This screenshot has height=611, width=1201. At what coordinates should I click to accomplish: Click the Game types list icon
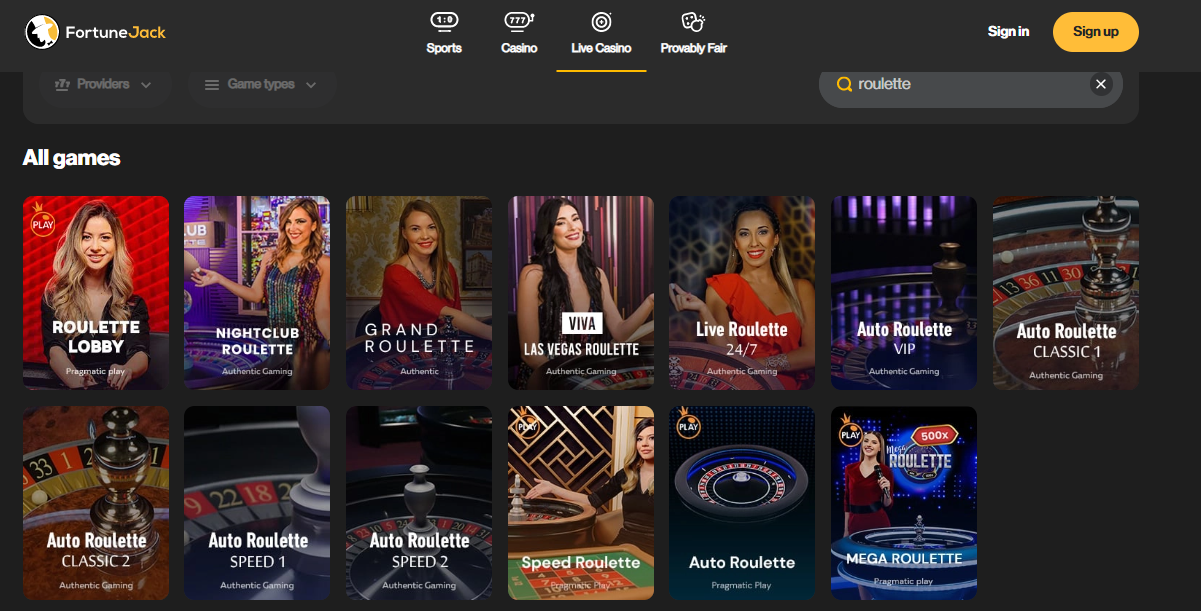212,85
